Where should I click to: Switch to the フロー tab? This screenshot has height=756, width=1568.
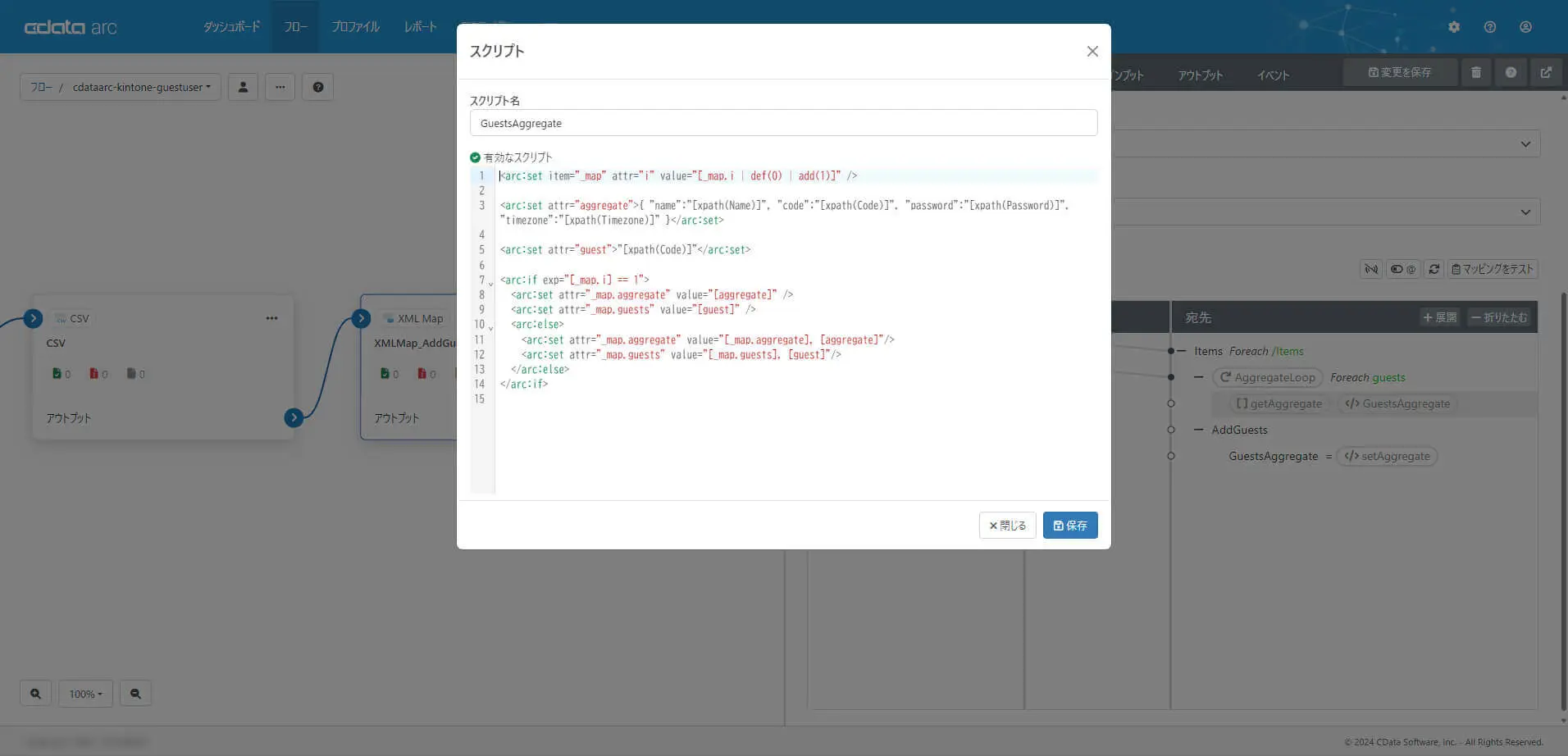click(x=296, y=27)
